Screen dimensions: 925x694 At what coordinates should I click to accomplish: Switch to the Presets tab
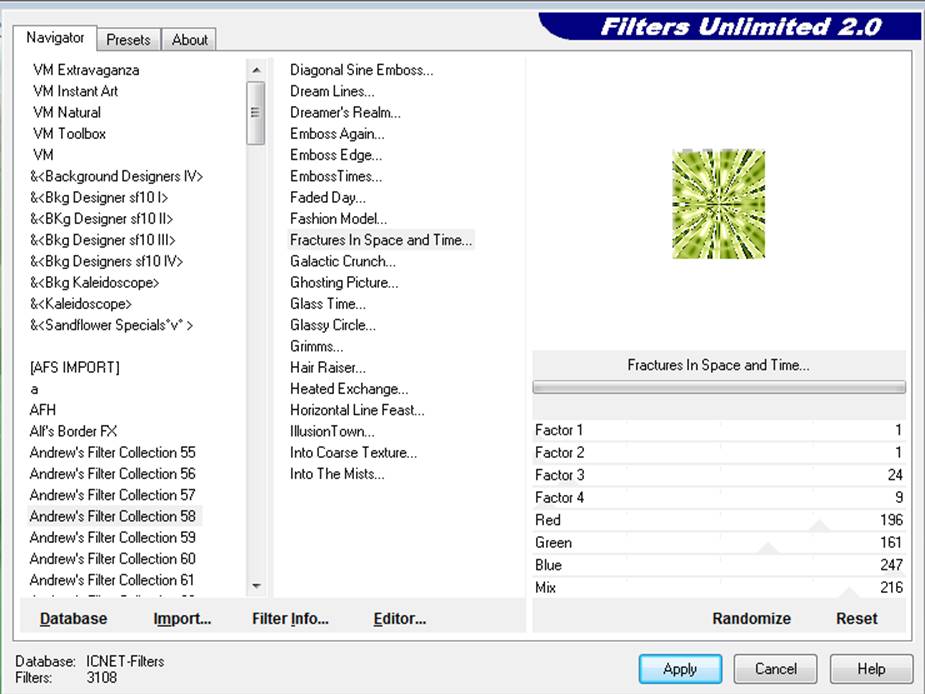click(x=128, y=40)
